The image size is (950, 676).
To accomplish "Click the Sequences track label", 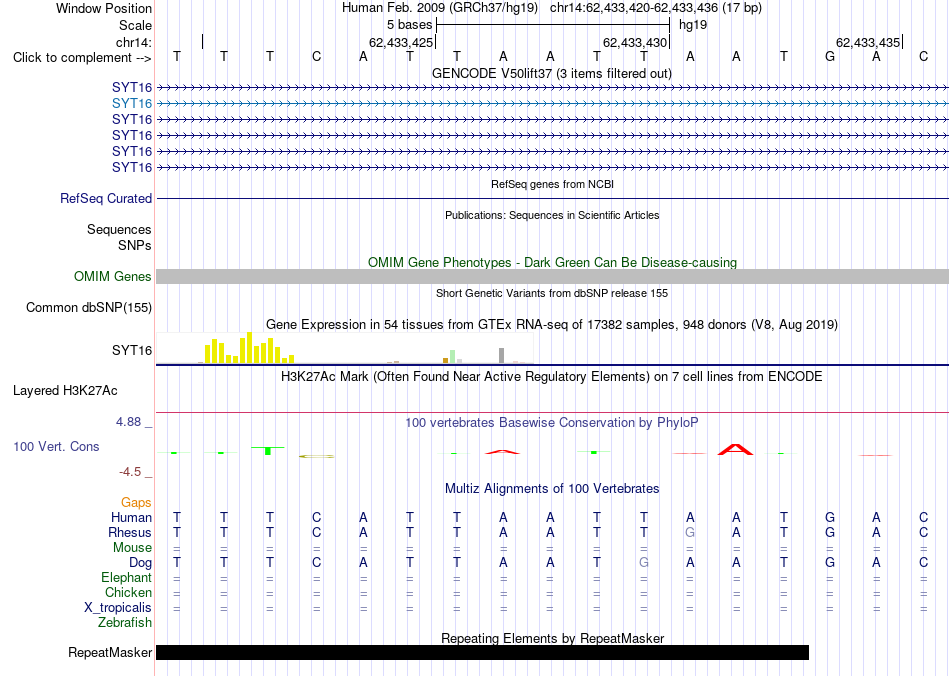I will point(119,230).
